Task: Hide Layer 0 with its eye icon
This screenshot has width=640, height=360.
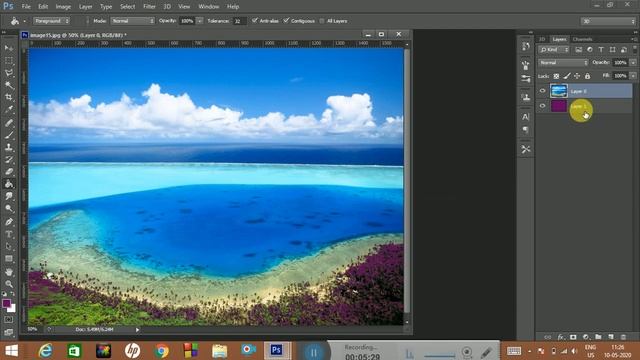Action: pyautogui.click(x=542, y=91)
